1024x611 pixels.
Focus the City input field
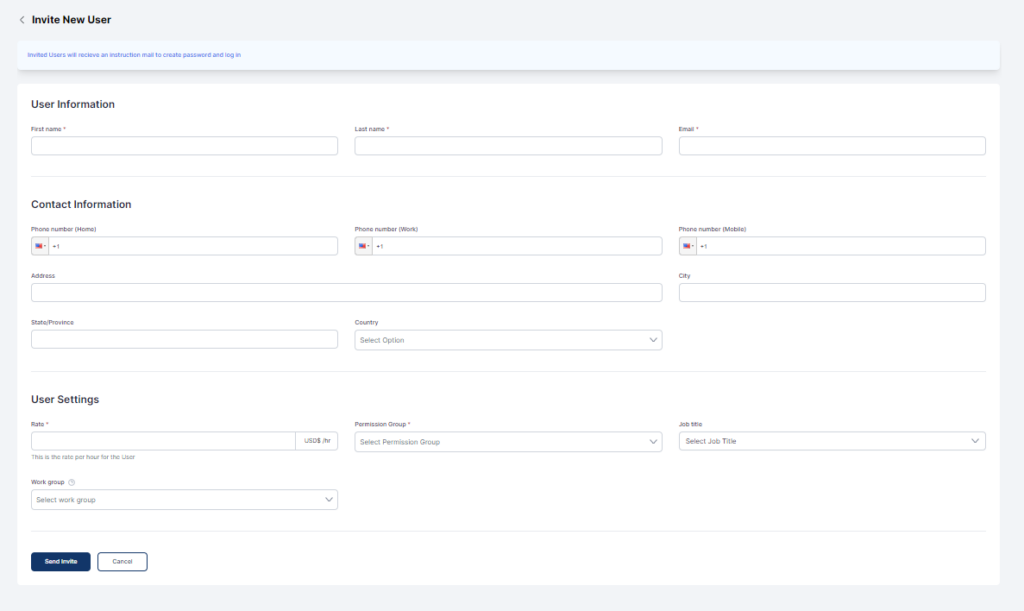pos(832,293)
